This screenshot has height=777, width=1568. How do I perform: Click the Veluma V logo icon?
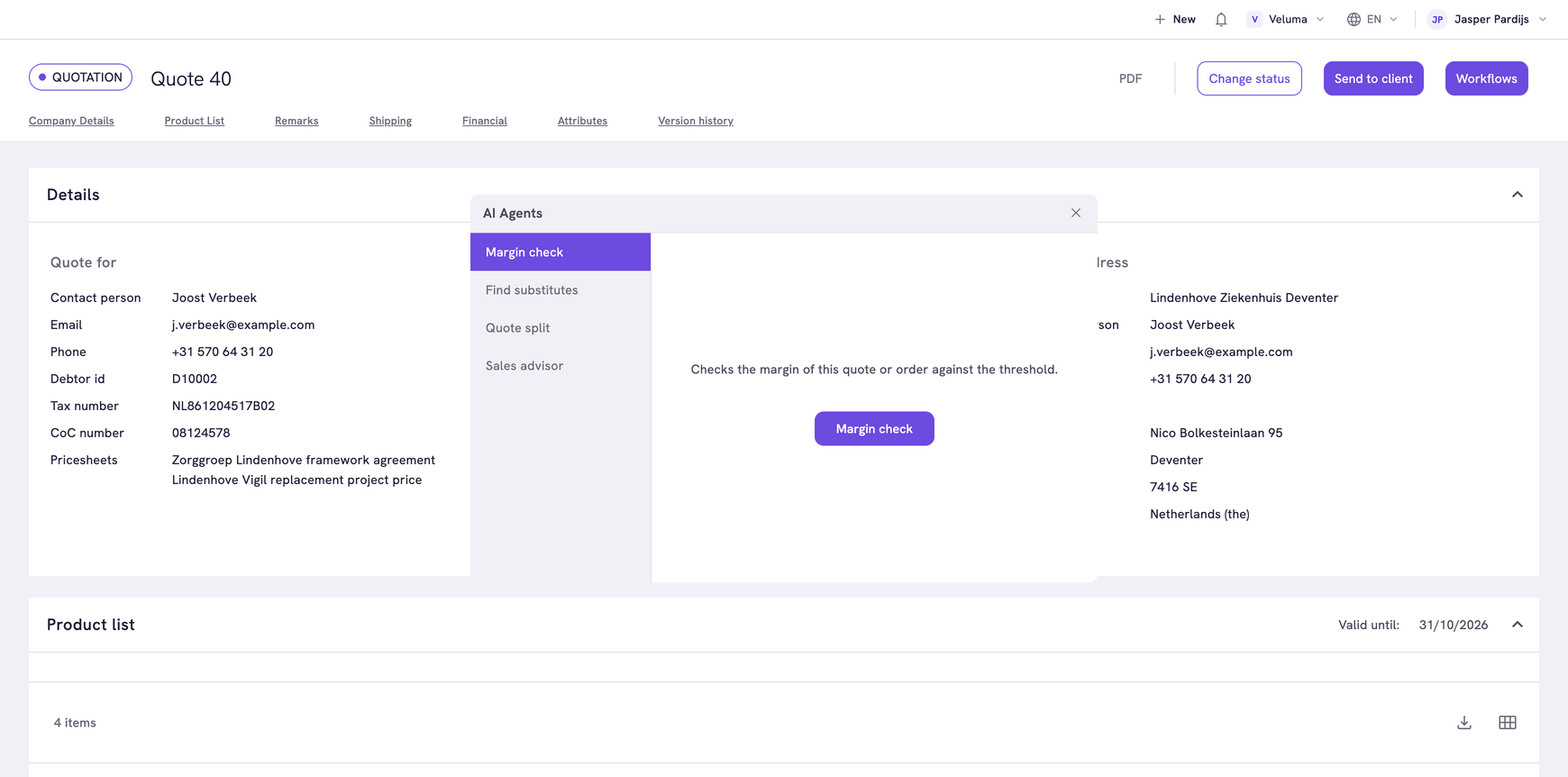1254,19
